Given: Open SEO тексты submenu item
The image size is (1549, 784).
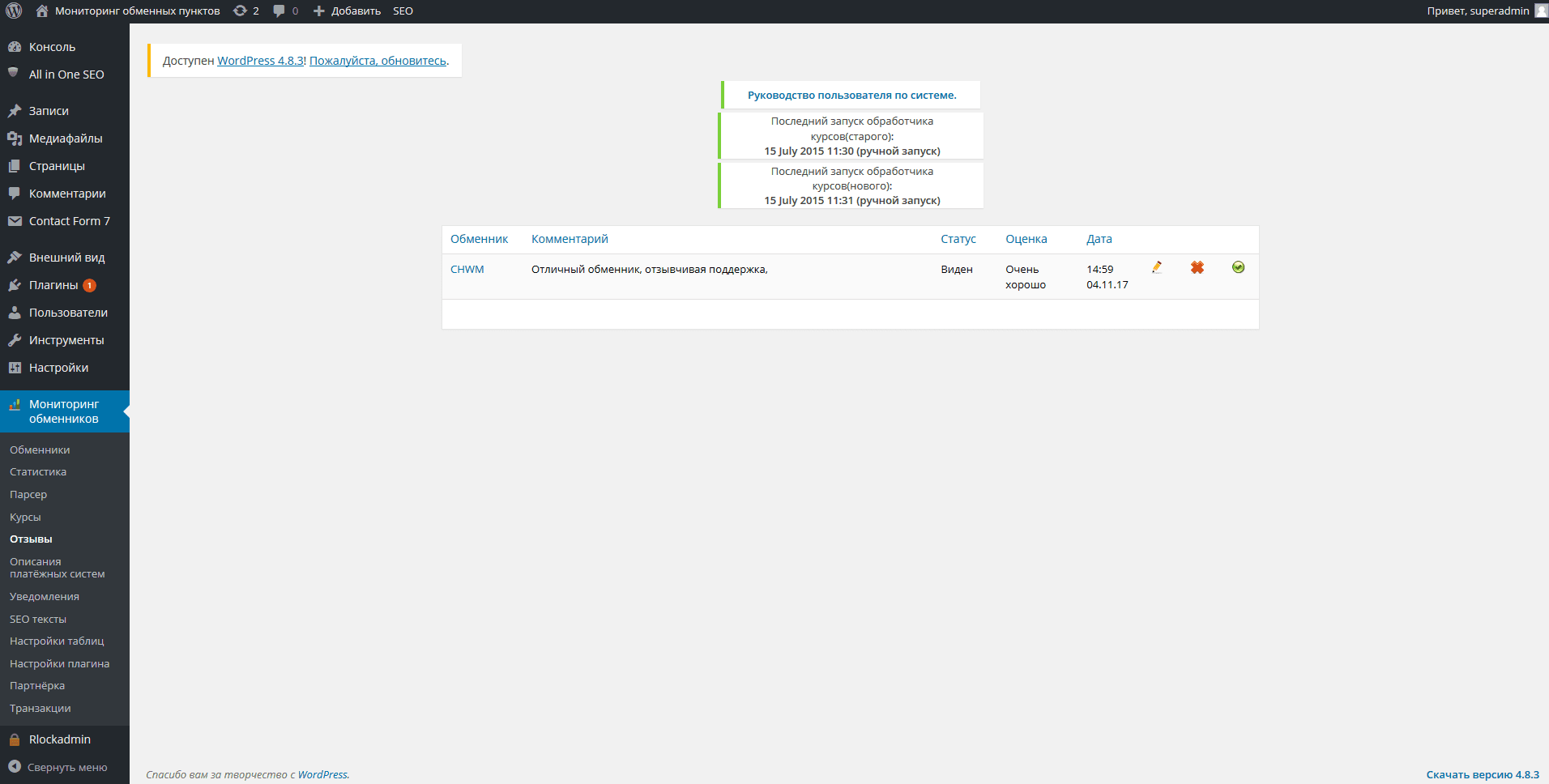Looking at the screenshot, I should click(x=38, y=619).
